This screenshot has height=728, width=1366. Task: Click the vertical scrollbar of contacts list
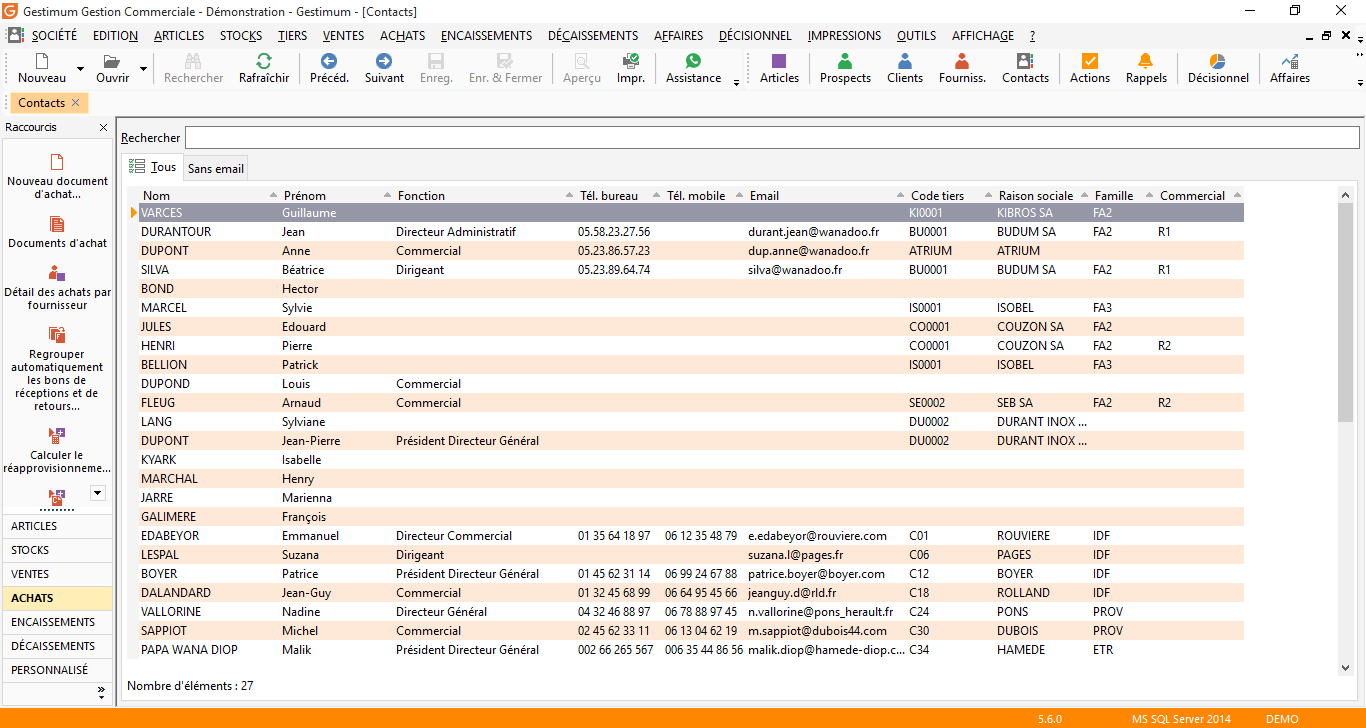coord(1345,310)
